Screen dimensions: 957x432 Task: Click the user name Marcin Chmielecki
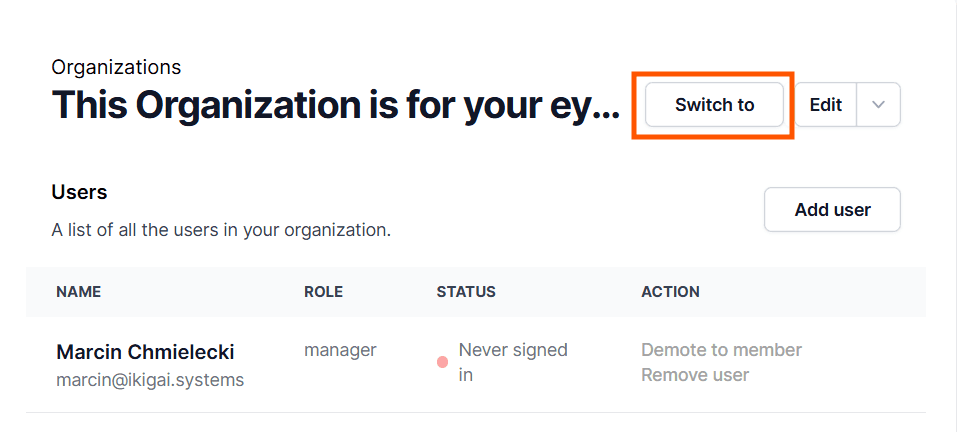point(145,352)
